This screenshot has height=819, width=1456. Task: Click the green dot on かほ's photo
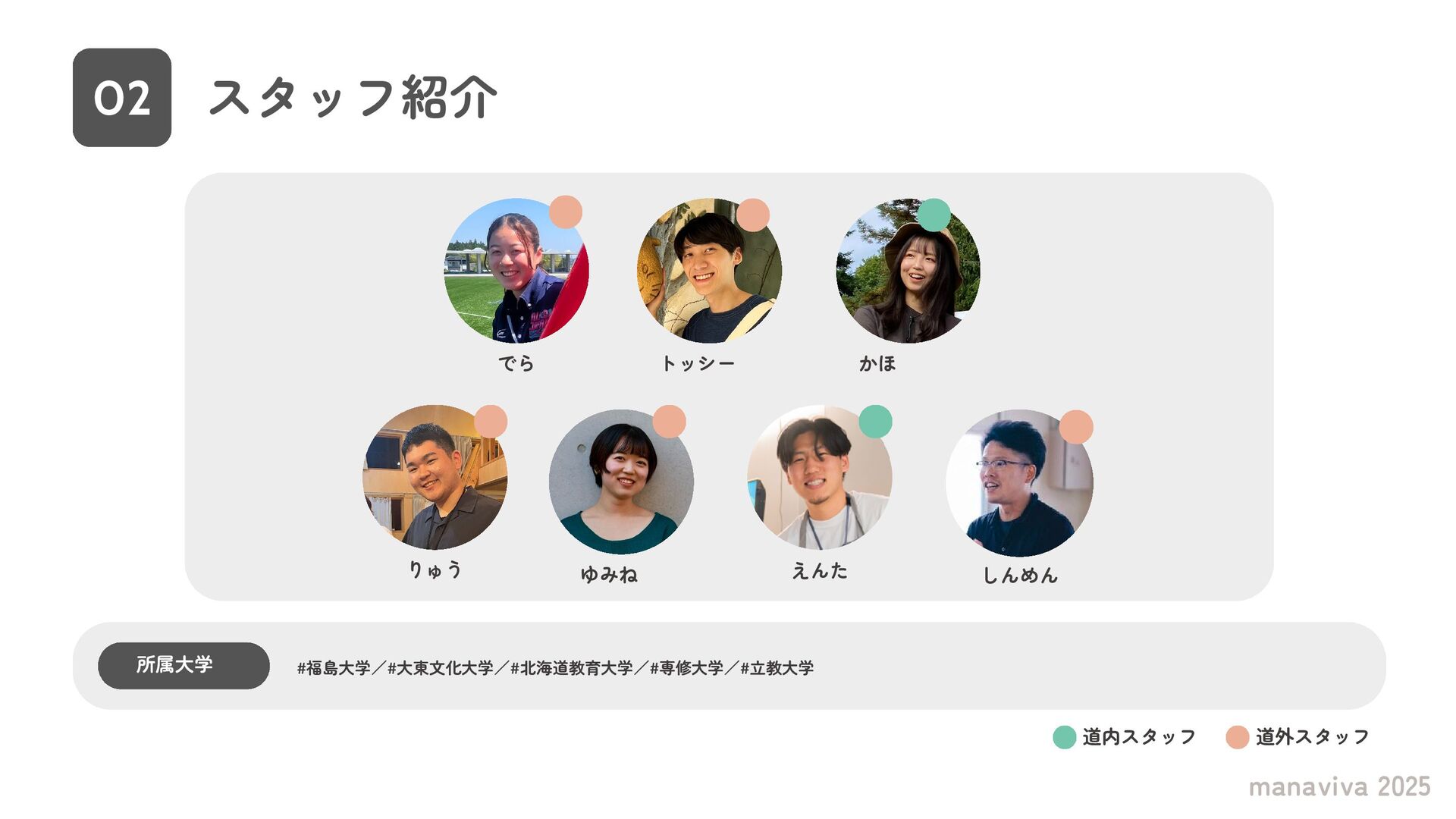point(934,215)
